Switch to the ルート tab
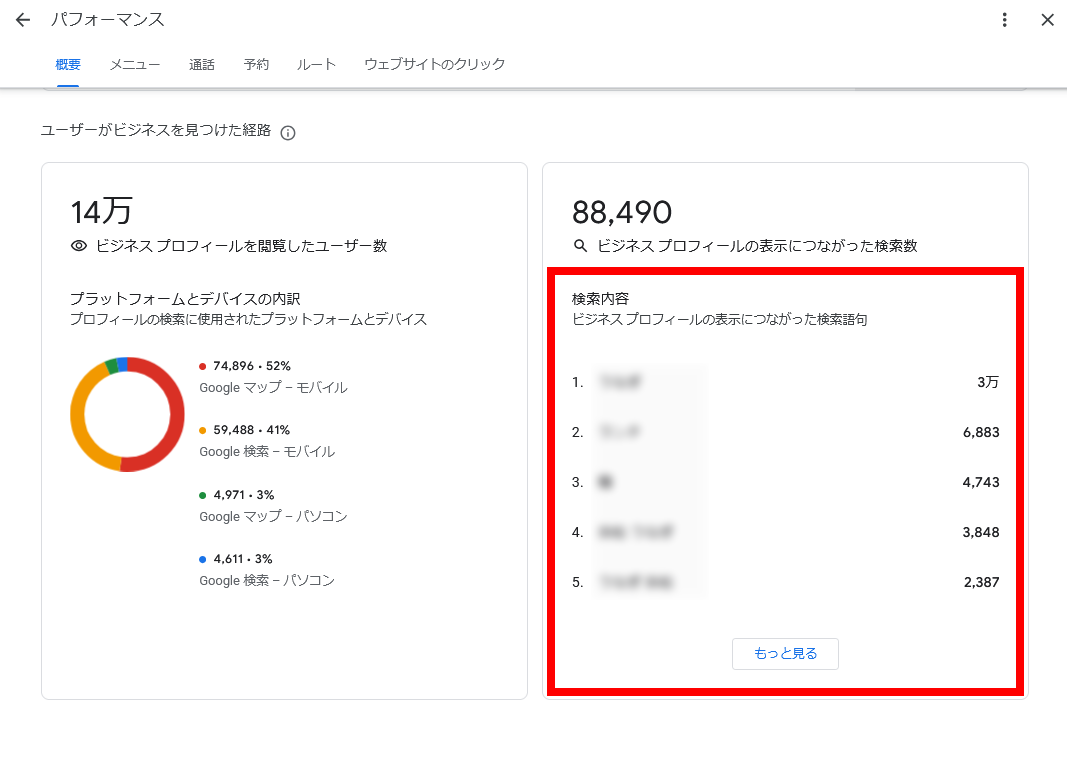The image size is (1067, 763). click(316, 65)
